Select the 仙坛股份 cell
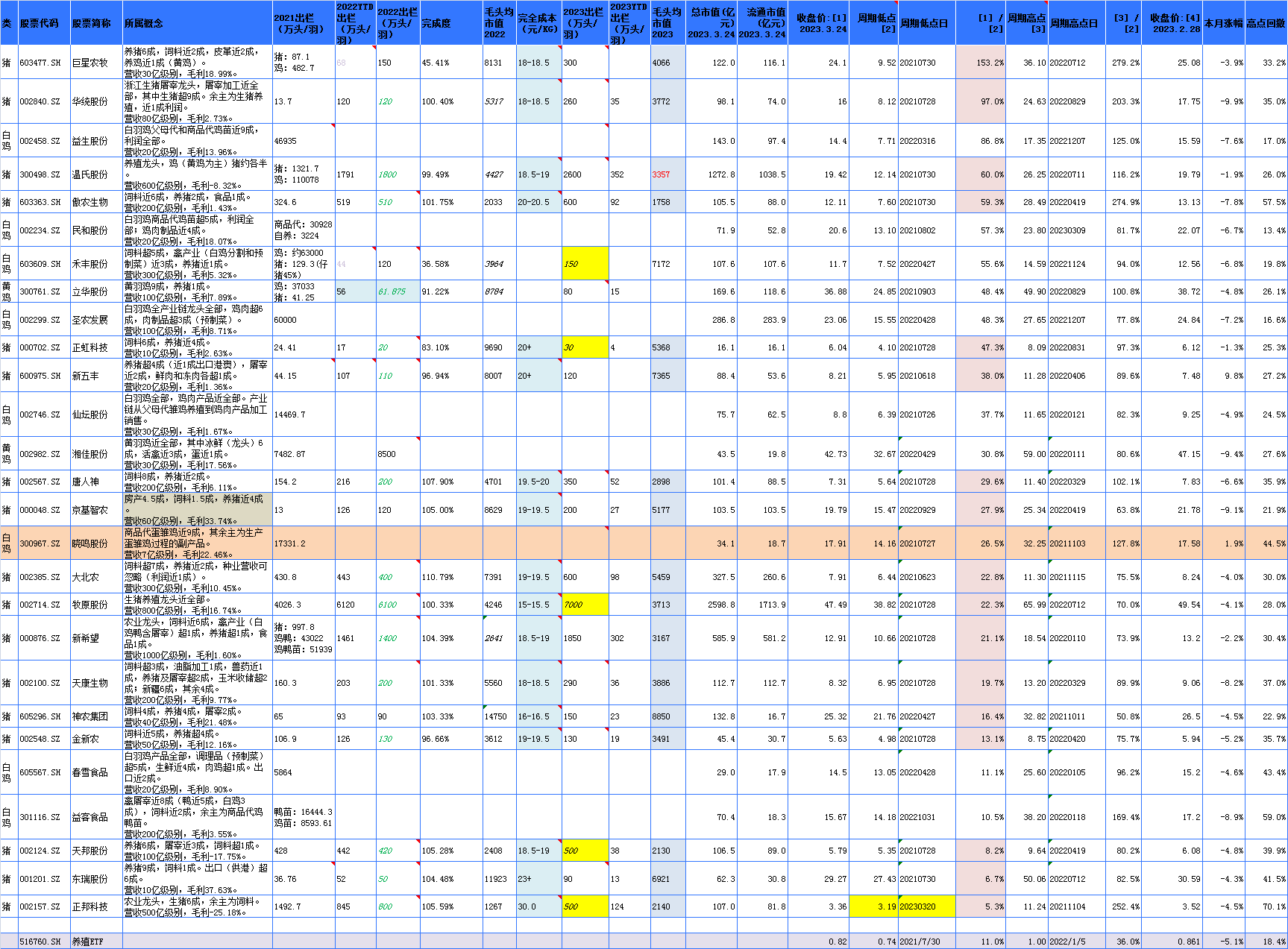This screenshot has height=949, width=1288. pos(96,414)
